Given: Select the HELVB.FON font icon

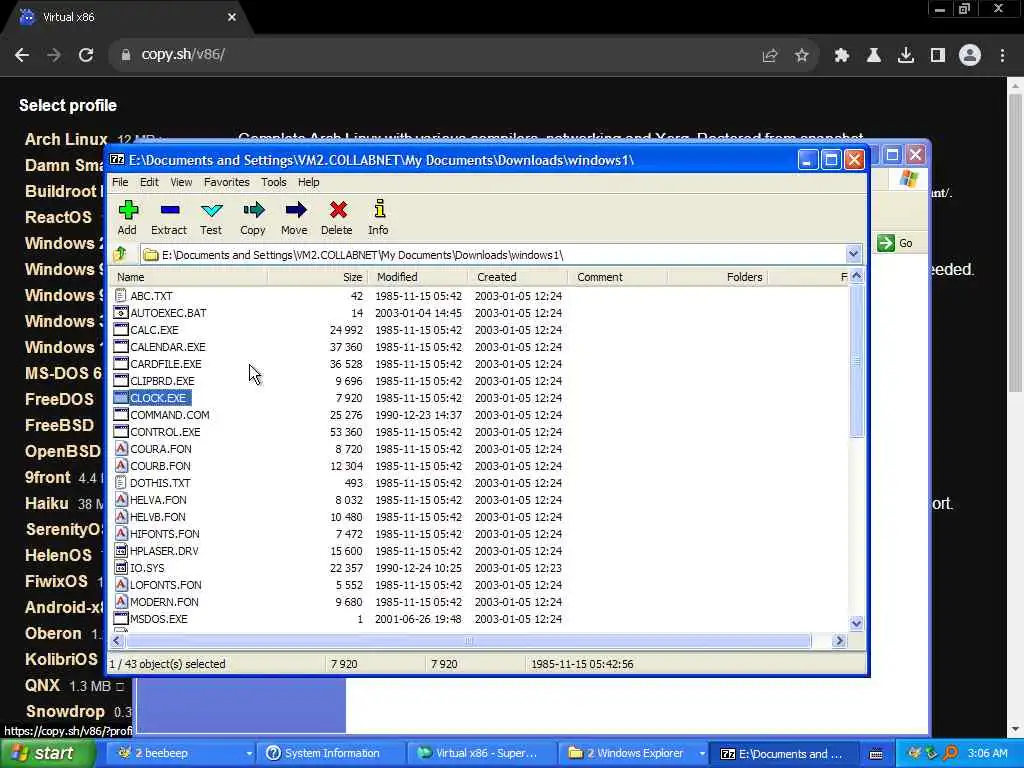Looking at the screenshot, I should click(121, 516).
